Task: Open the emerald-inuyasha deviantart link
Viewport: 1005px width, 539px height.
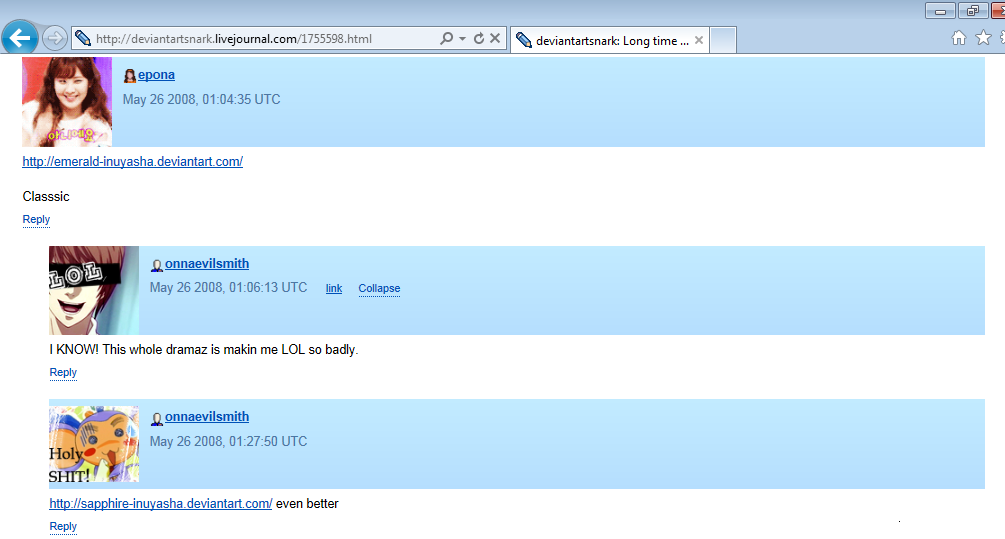Action: (x=132, y=162)
